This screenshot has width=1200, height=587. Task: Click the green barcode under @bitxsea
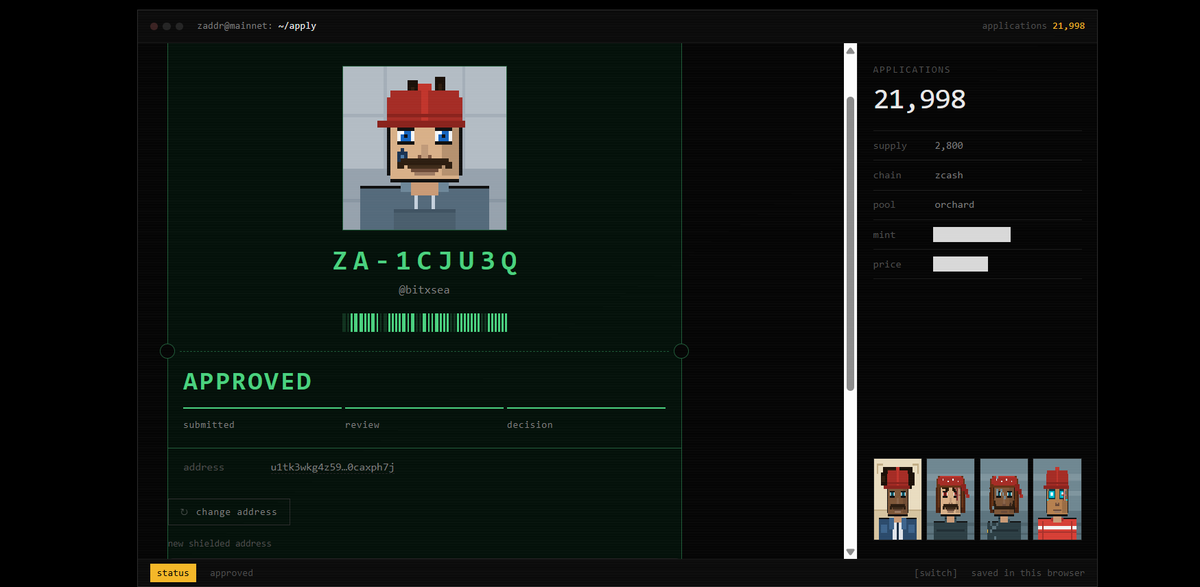[x=425, y=322]
